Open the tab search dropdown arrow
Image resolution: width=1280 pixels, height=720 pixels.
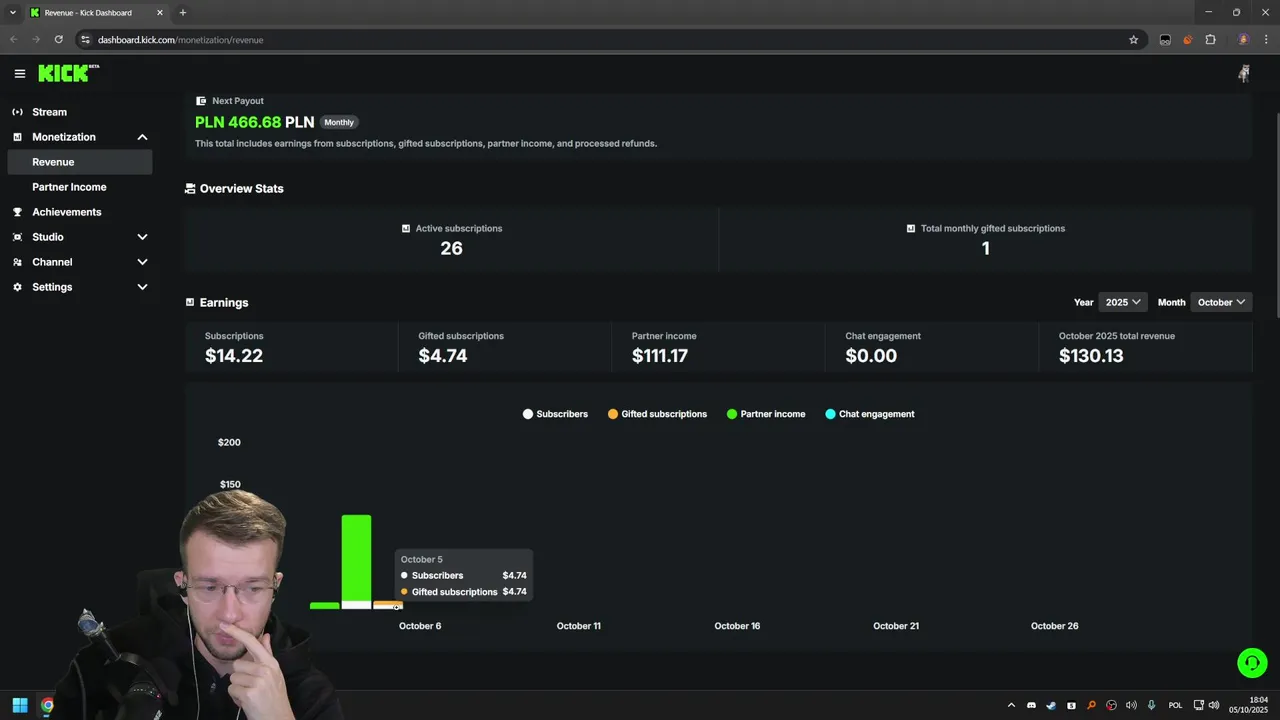point(12,13)
